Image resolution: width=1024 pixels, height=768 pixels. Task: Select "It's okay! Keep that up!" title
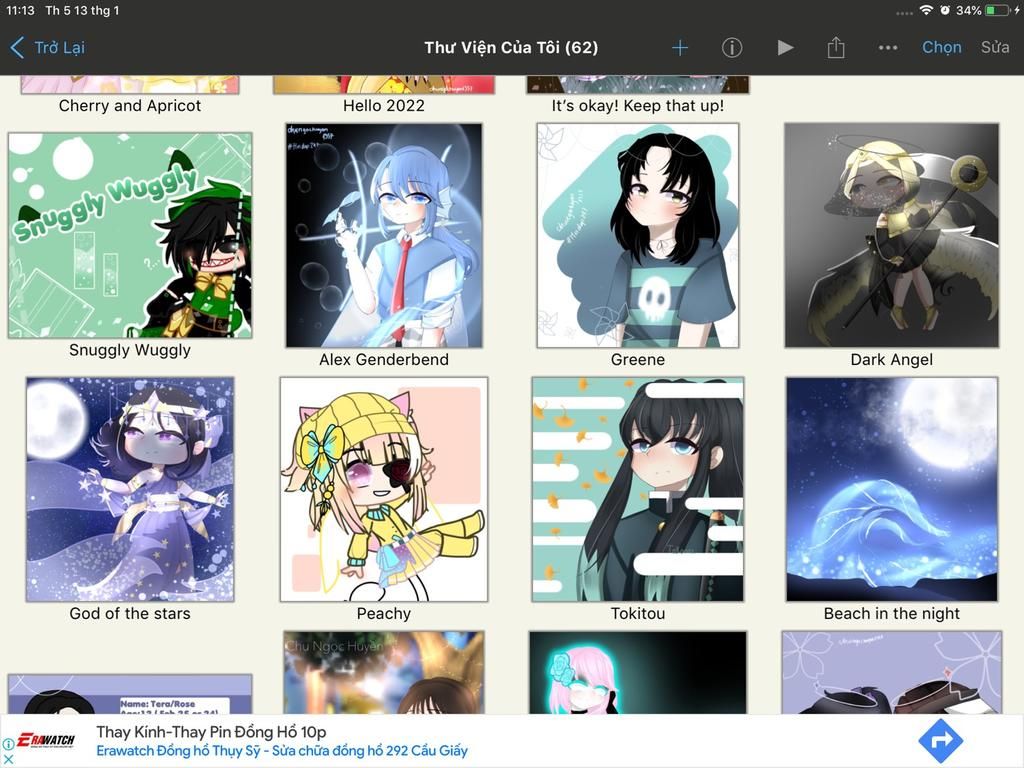tap(637, 106)
